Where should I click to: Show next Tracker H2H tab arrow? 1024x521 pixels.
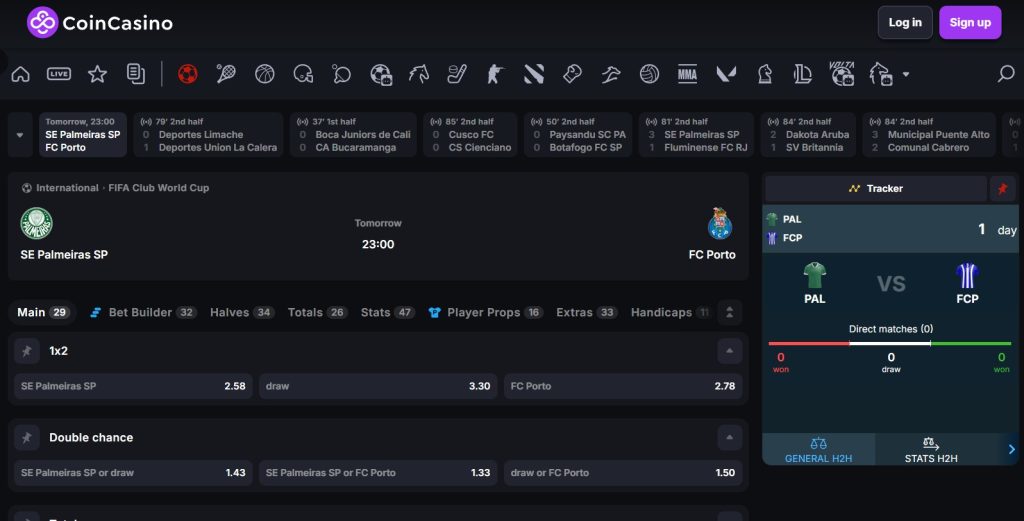click(x=1011, y=449)
